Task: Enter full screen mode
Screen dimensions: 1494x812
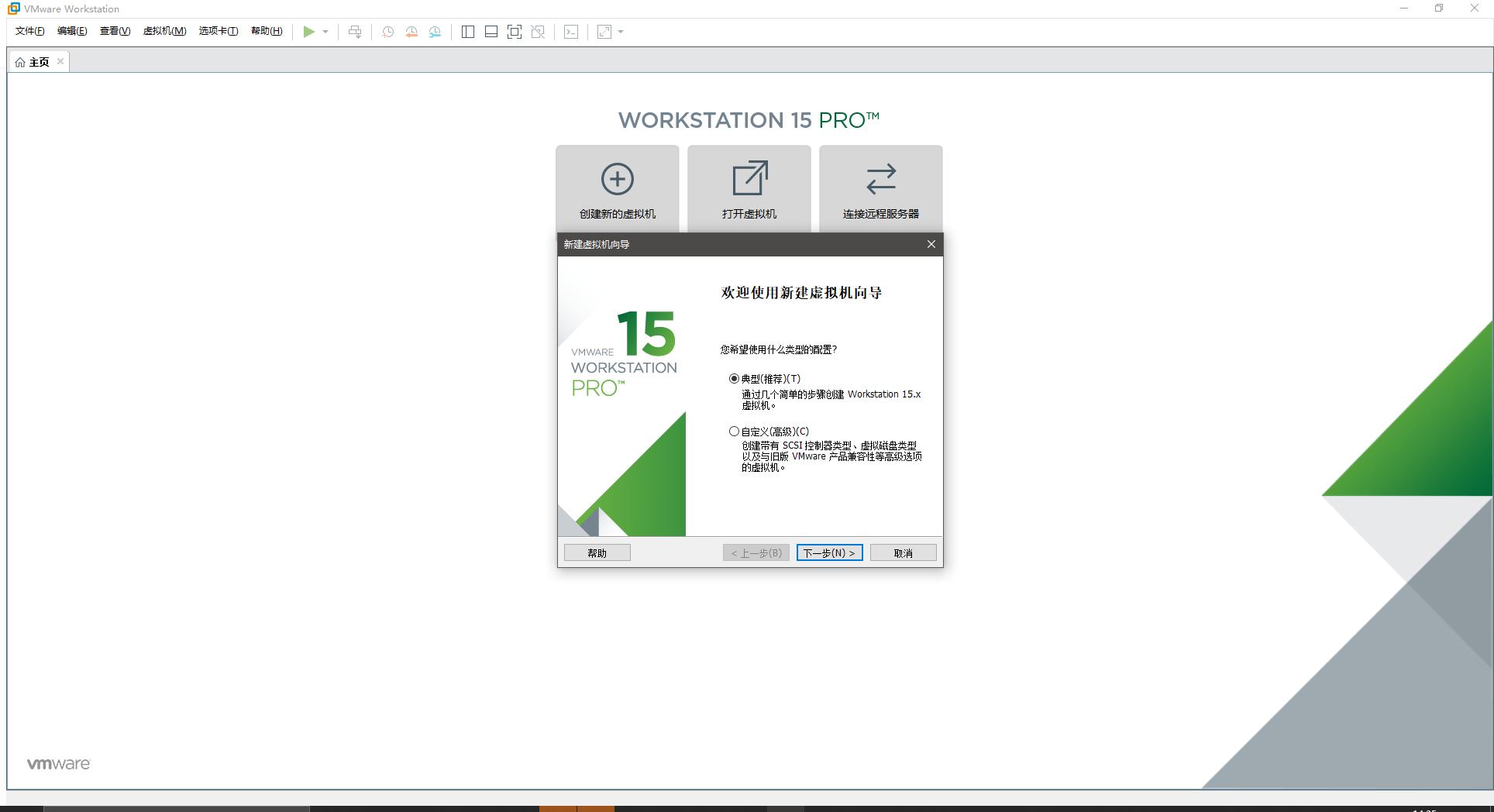Action: (514, 32)
